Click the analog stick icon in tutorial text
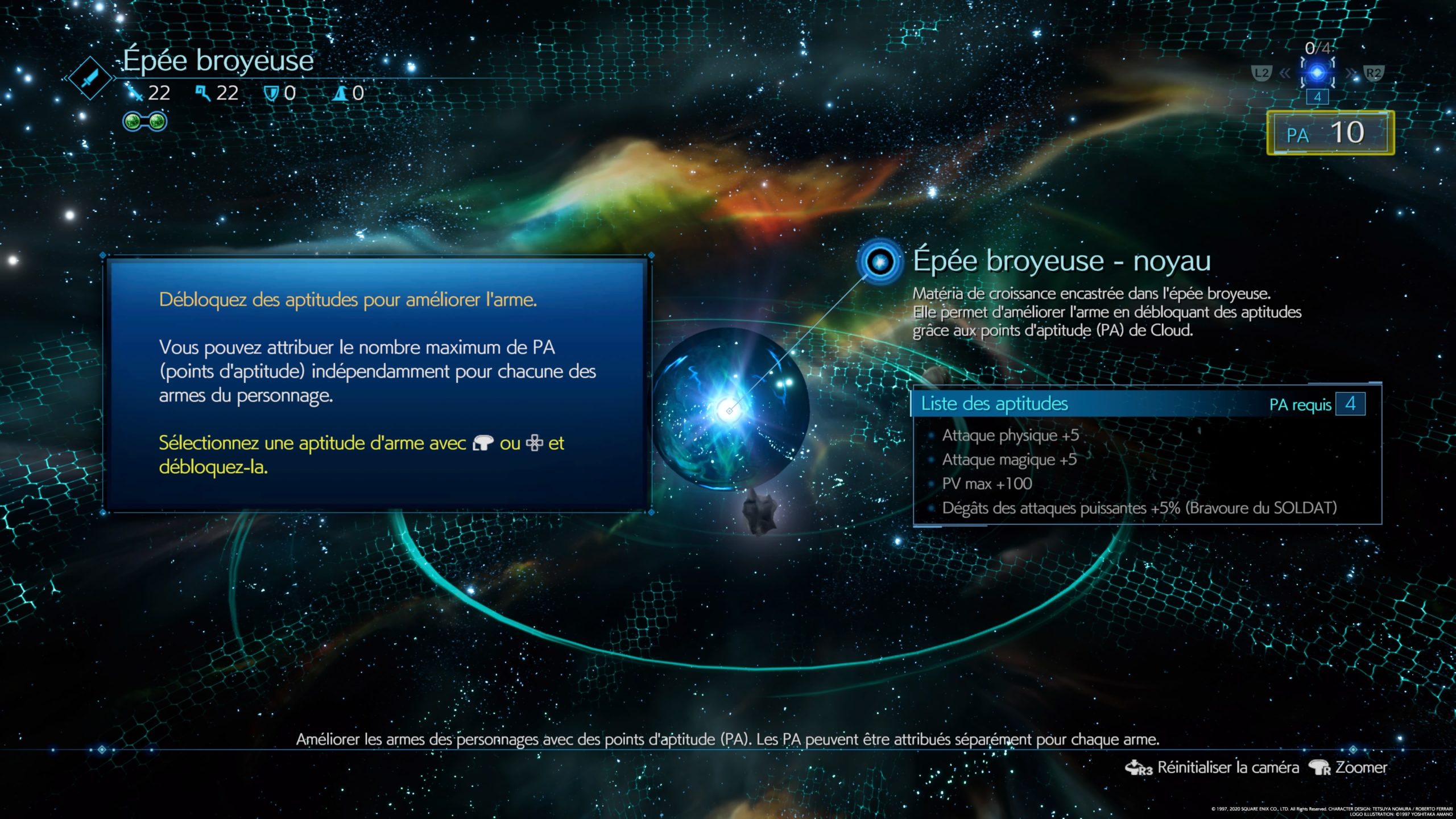Image resolution: width=1456 pixels, height=819 pixels. 483,442
